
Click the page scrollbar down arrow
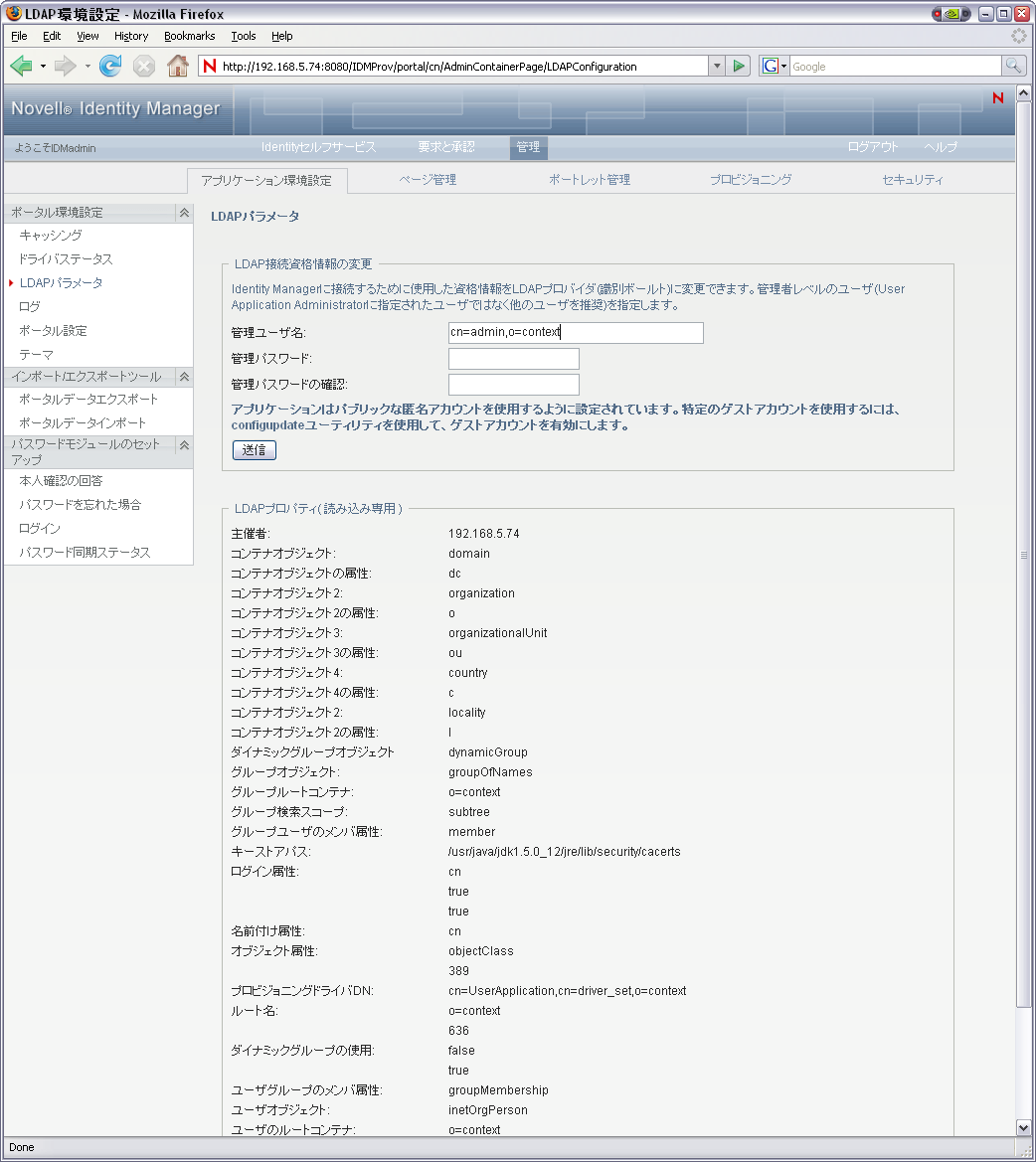1023,1128
